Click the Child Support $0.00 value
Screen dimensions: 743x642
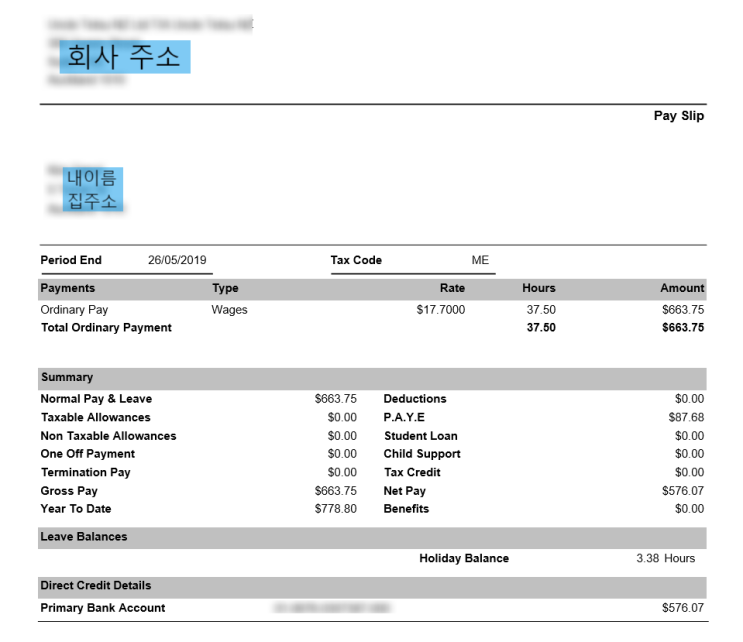pyautogui.click(x=689, y=454)
